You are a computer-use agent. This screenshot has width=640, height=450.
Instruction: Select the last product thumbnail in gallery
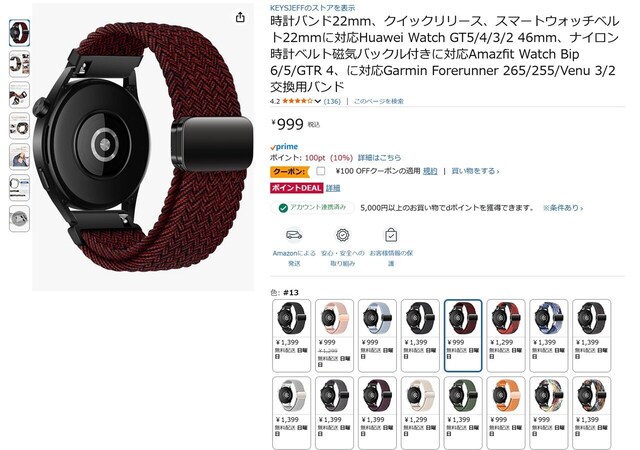(x=19, y=219)
